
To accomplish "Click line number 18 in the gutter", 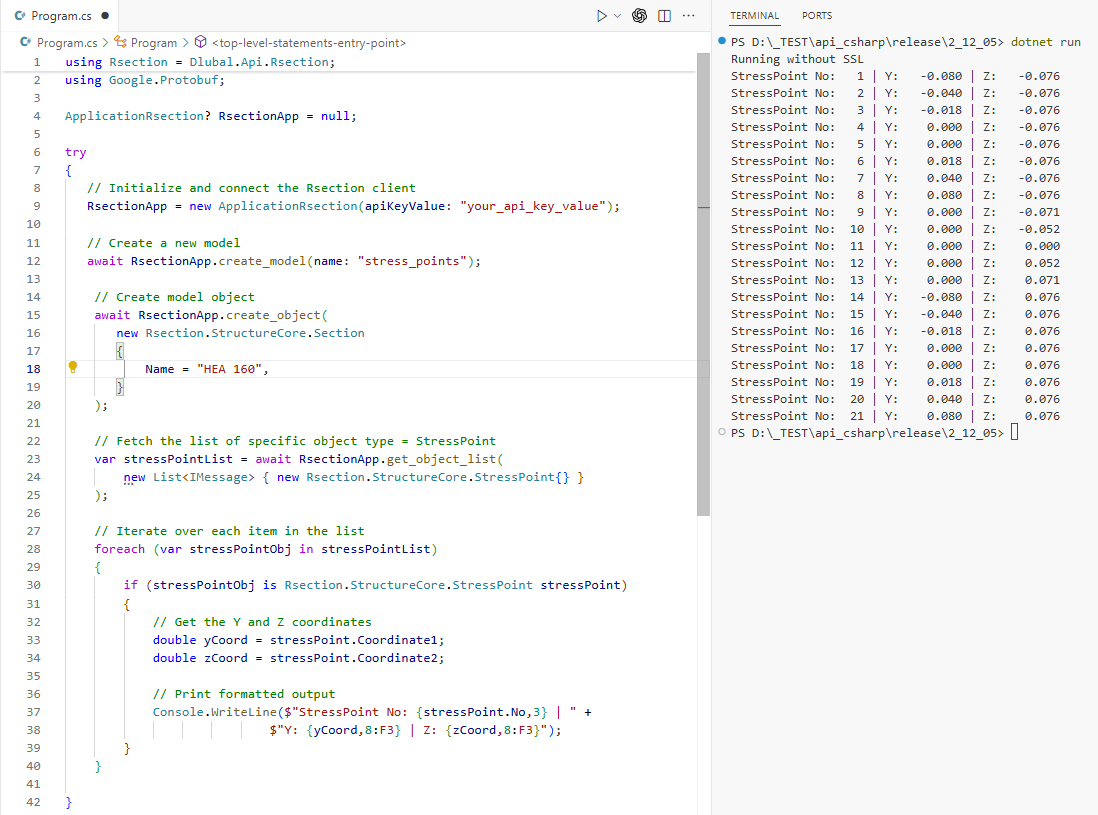I will 35,369.
